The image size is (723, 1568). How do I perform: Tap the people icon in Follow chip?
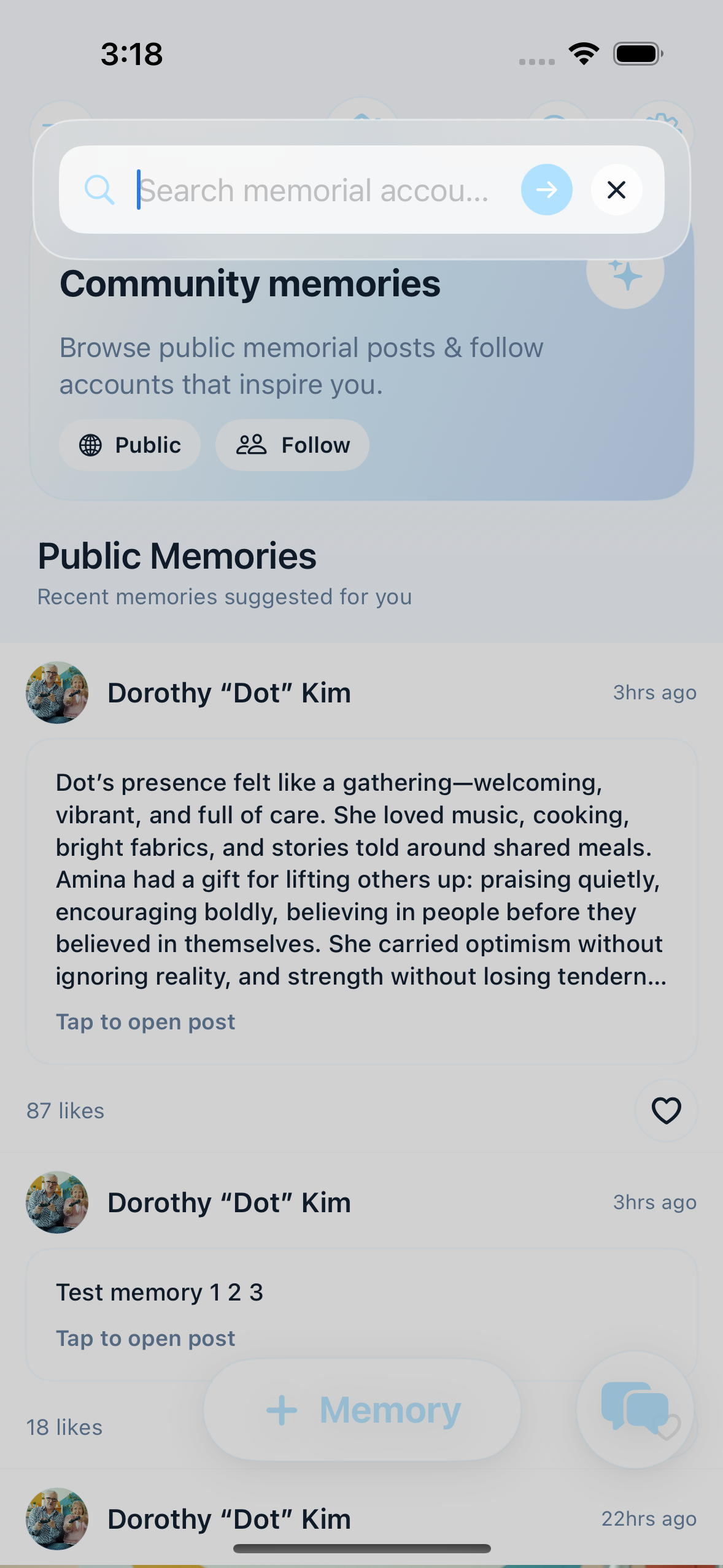251,445
